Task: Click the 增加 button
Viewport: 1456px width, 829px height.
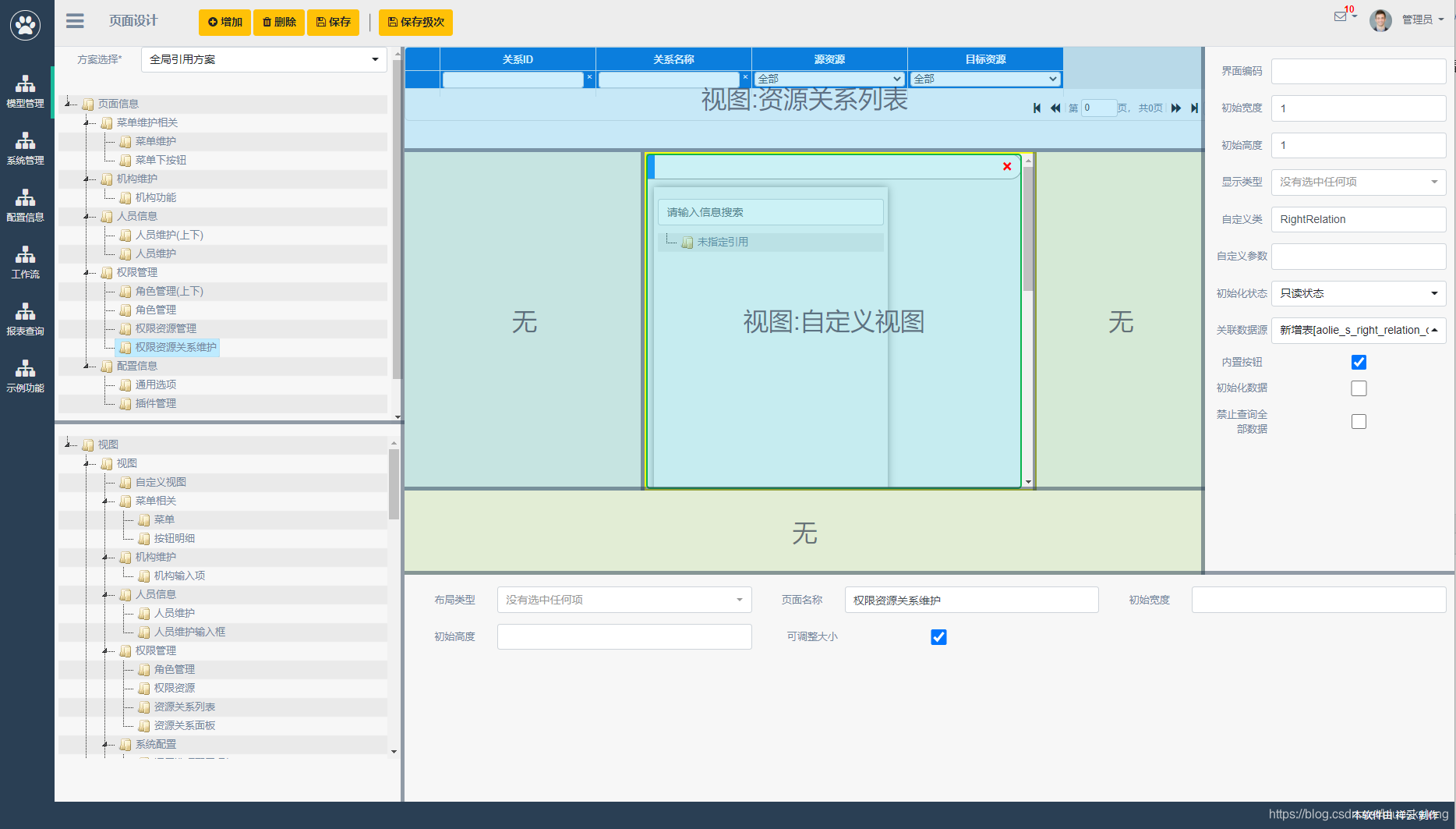Action: click(x=224, y=22)
